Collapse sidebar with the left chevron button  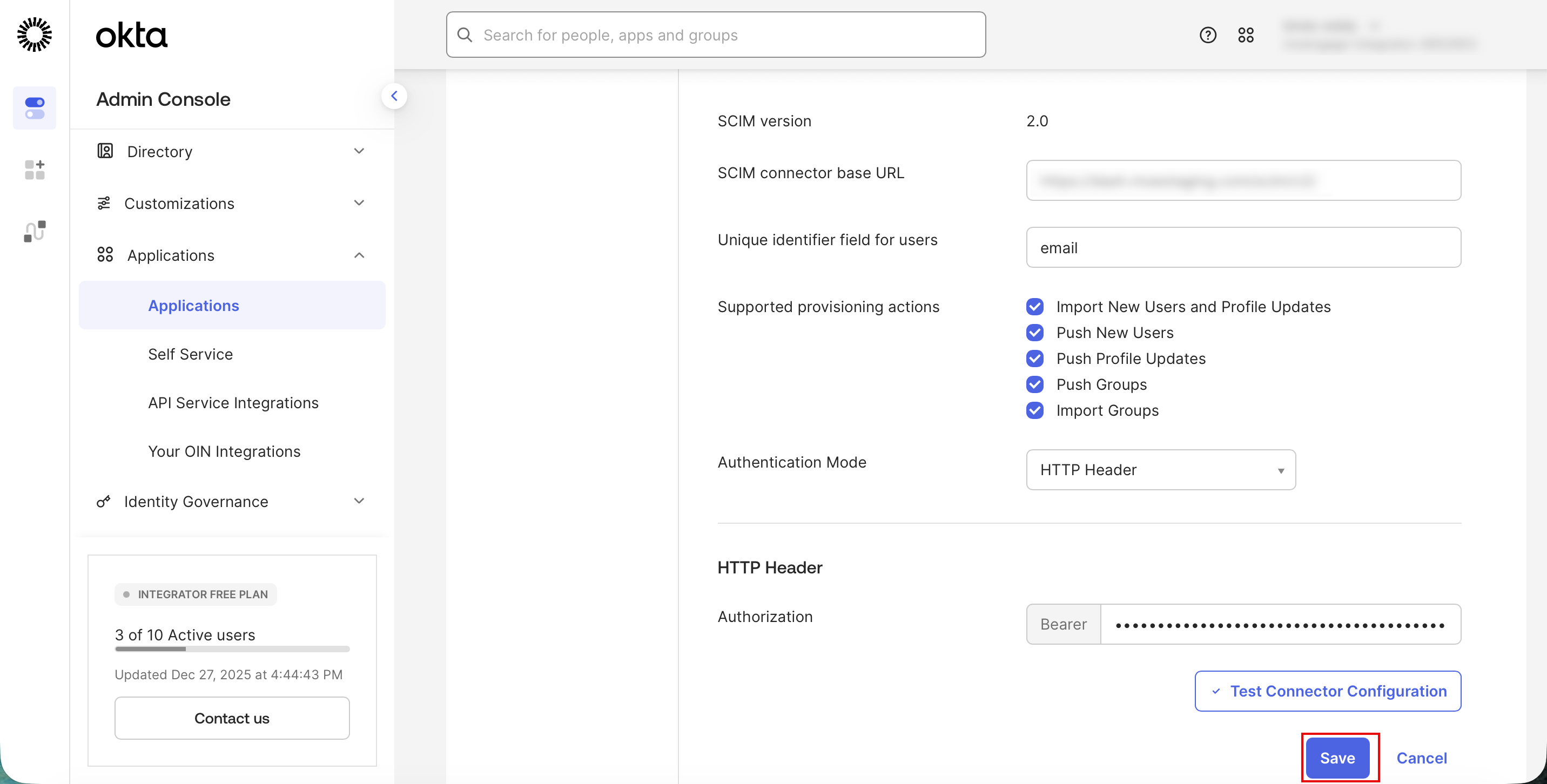point(394,96)
